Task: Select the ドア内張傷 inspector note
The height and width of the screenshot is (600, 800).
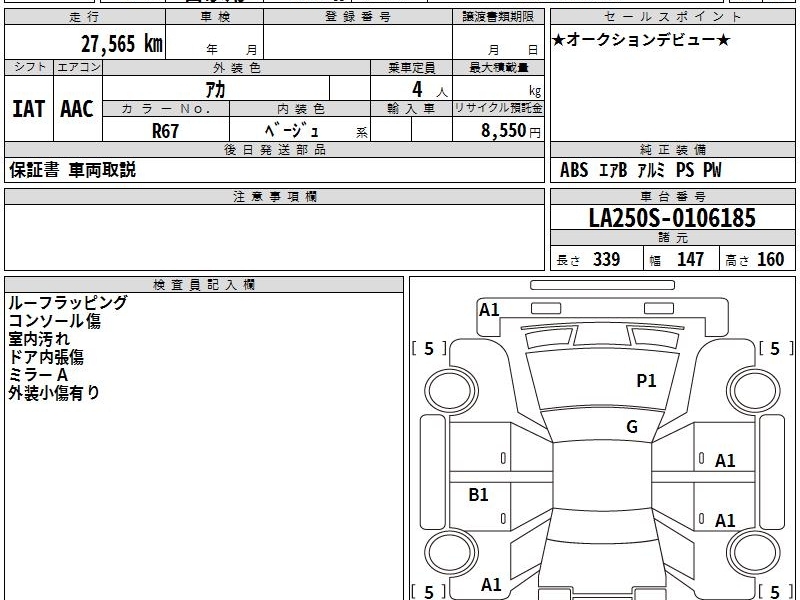Action: coord(46,357)
